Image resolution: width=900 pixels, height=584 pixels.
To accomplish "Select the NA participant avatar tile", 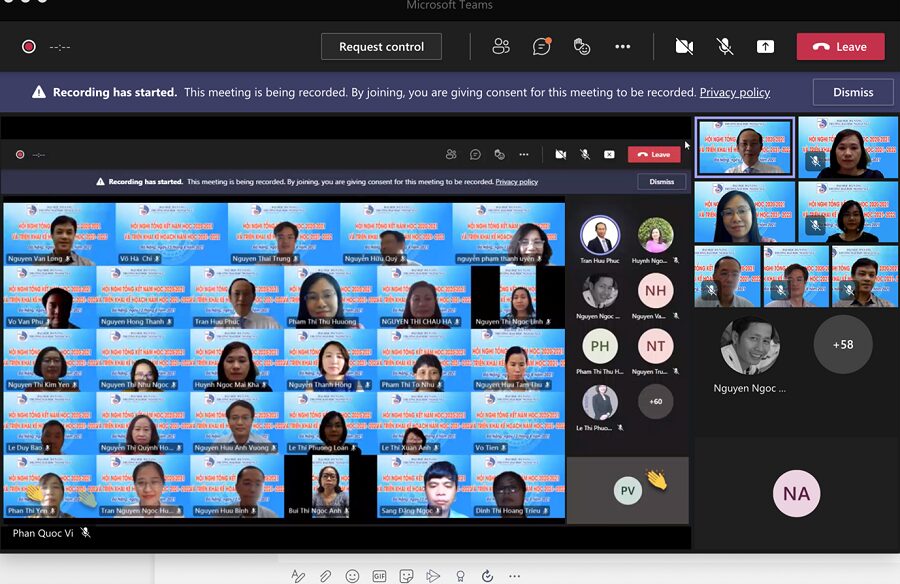I will click(x=796, y=494).
